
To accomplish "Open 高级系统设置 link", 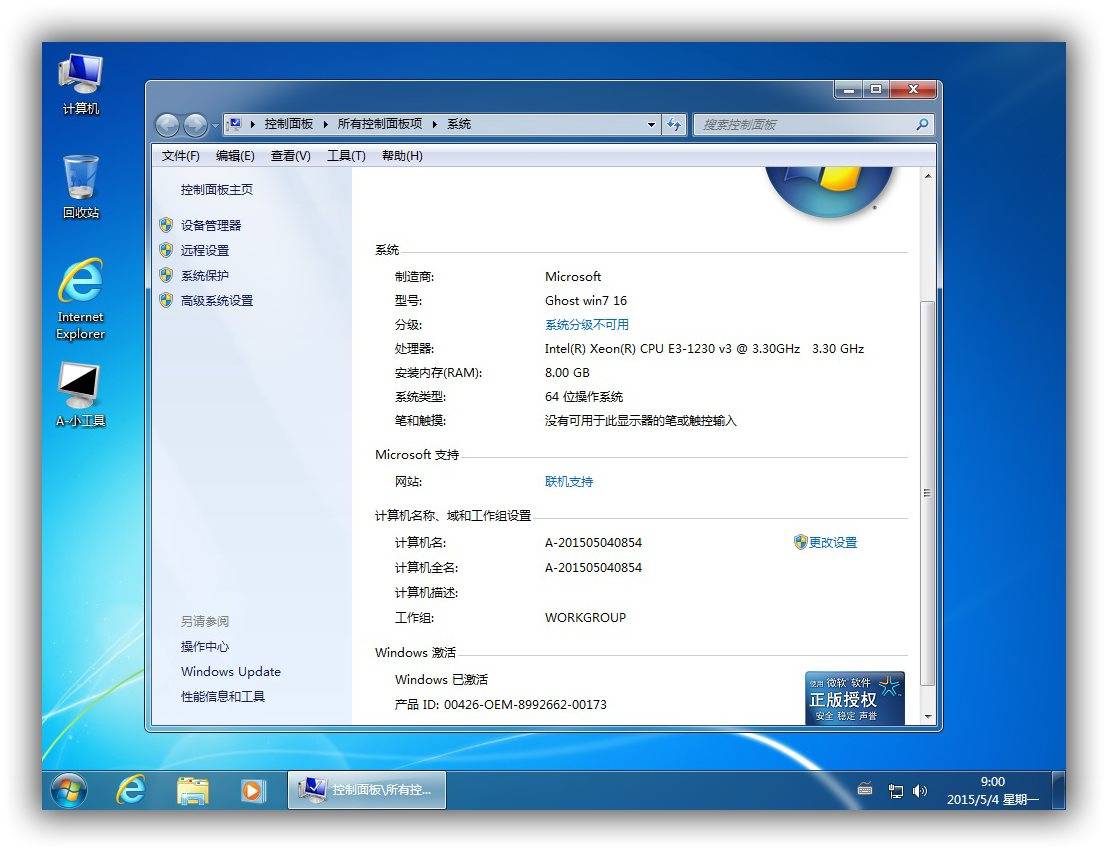I will (x=217, y=300).
